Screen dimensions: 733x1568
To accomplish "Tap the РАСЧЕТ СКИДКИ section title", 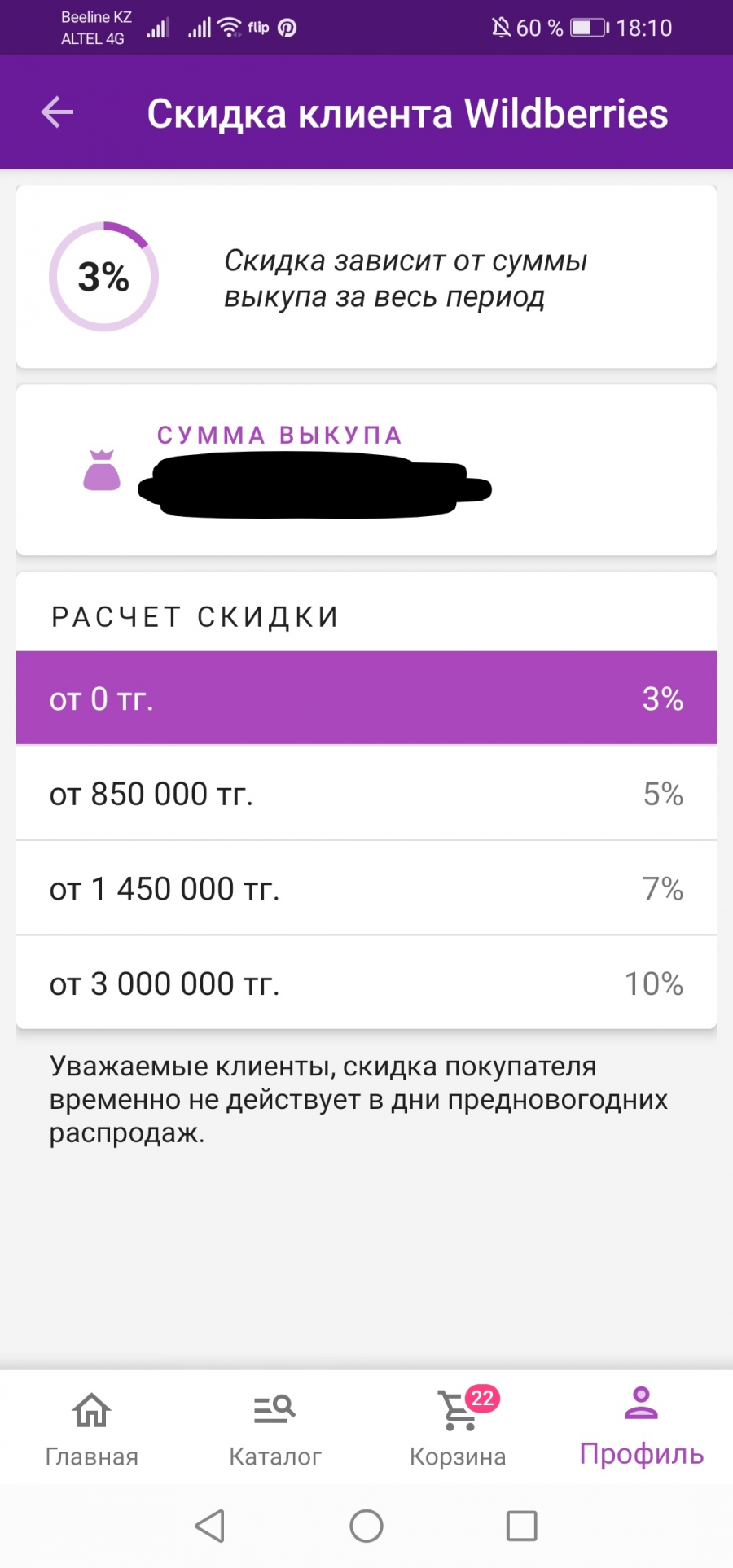I will point(195,617).
